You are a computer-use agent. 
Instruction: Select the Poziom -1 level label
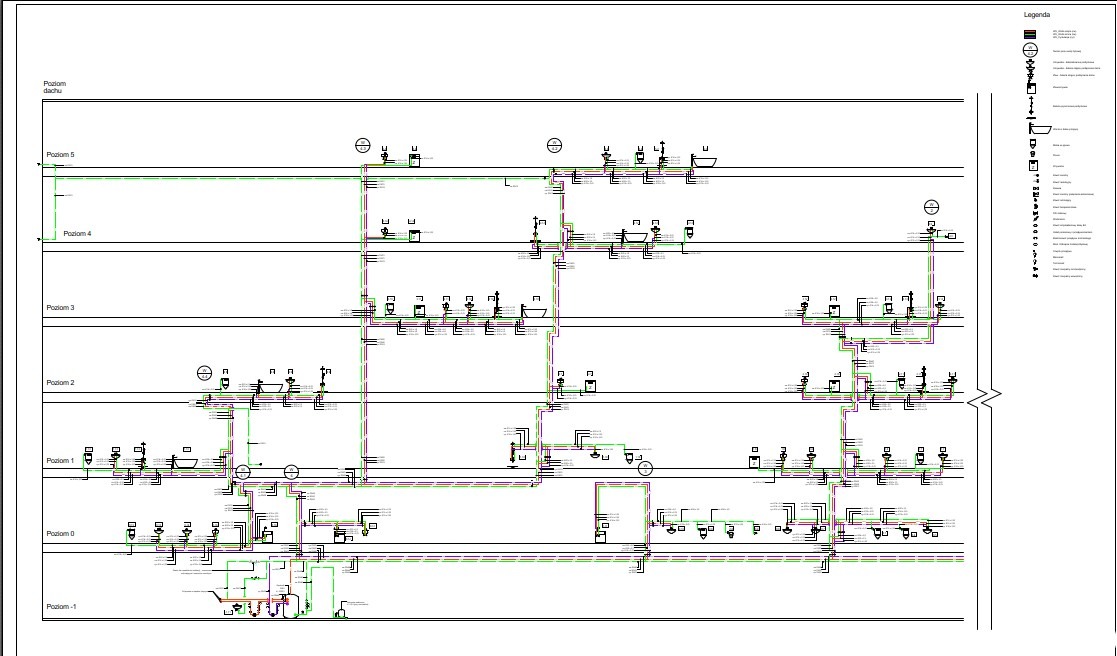(x=61, y=607)
